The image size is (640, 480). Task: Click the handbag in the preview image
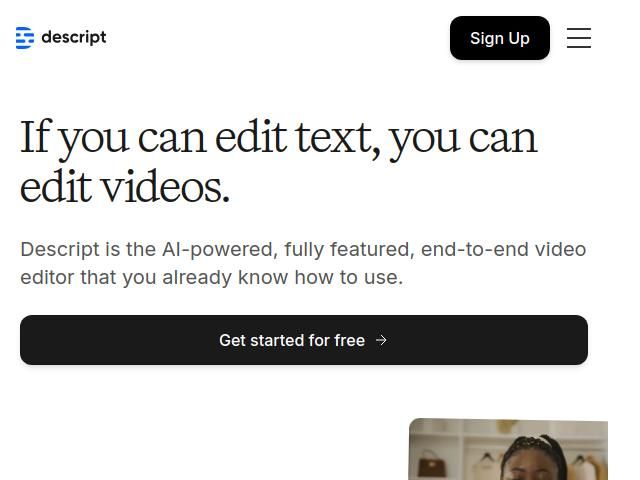point(432,464)
